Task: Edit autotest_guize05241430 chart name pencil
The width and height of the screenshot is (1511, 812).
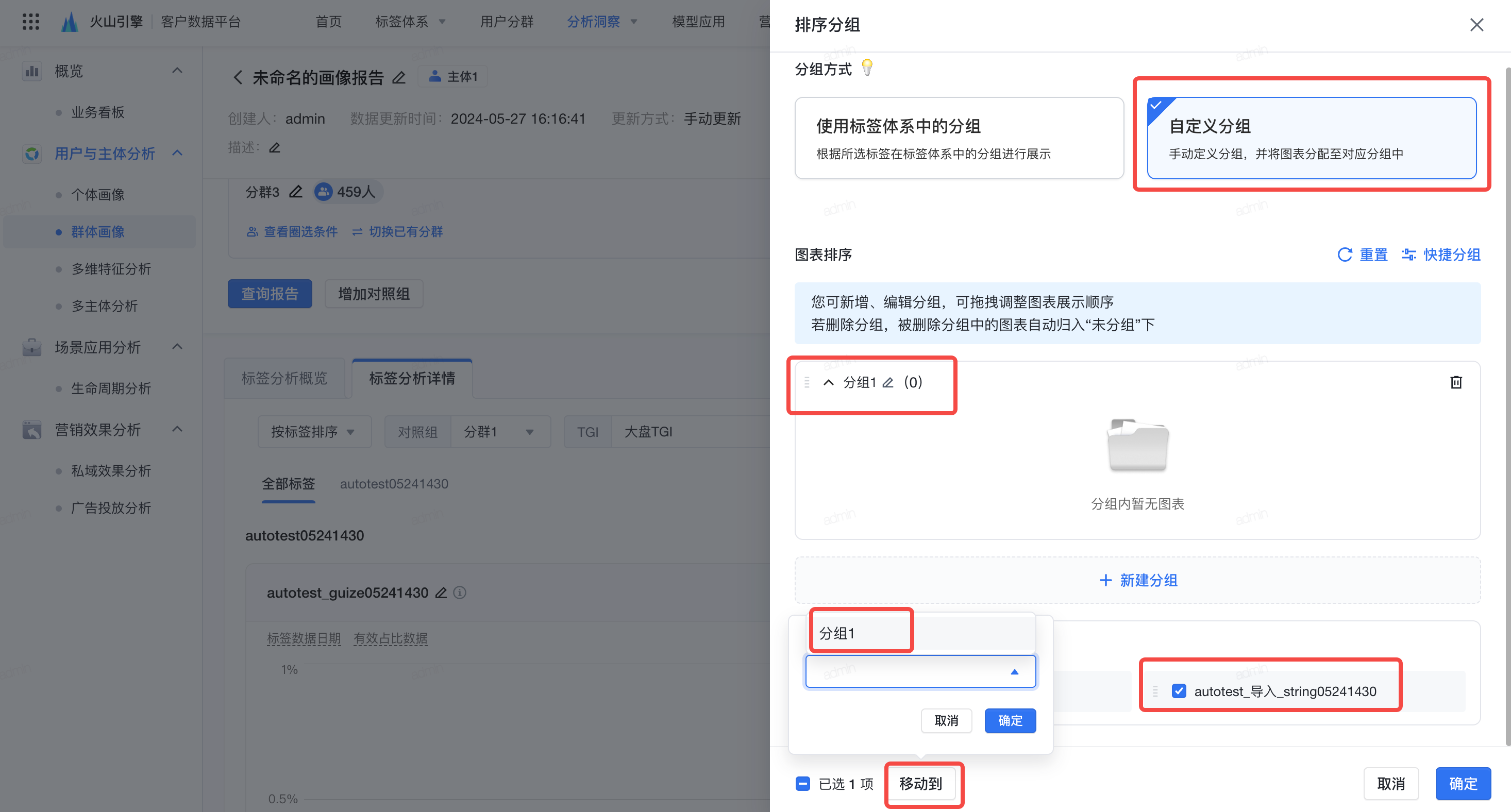Action: pyautogui.click(x=441, y=593)
